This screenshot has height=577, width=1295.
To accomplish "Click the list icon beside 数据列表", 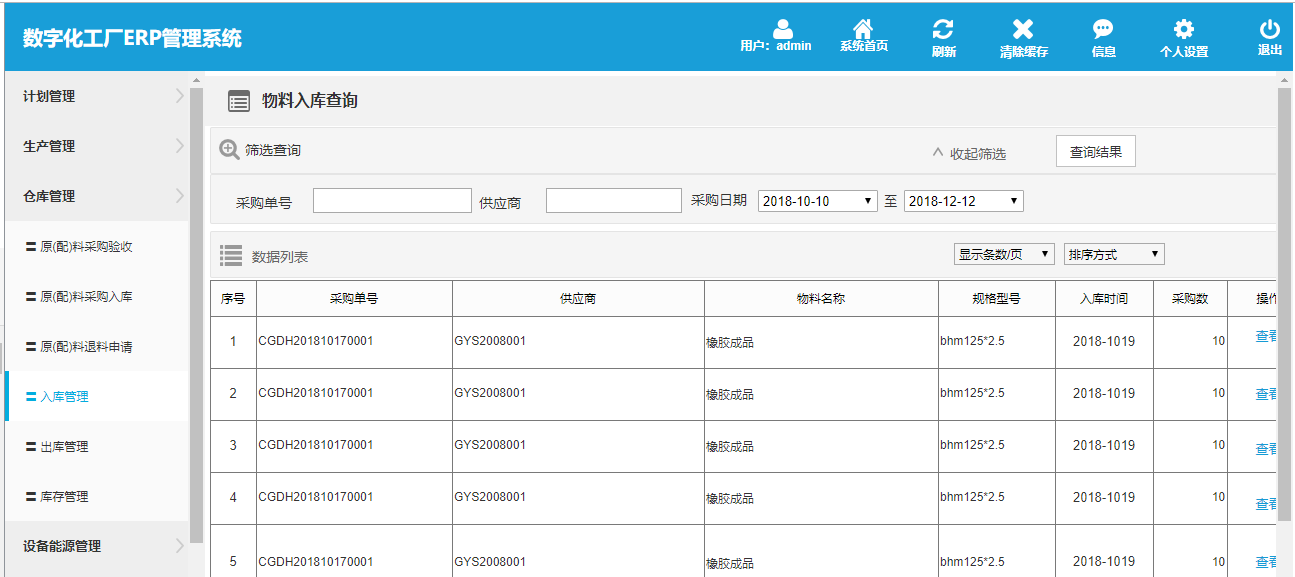I will coord(231,254).
